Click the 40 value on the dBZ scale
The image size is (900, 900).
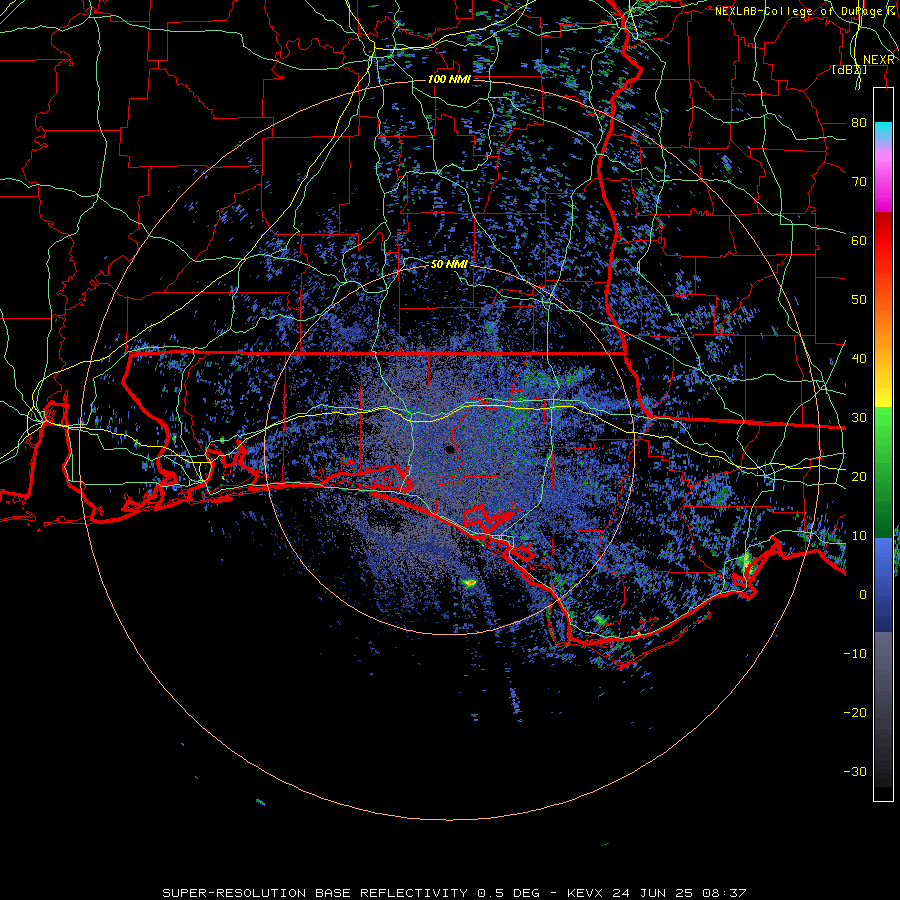[859, 359]
